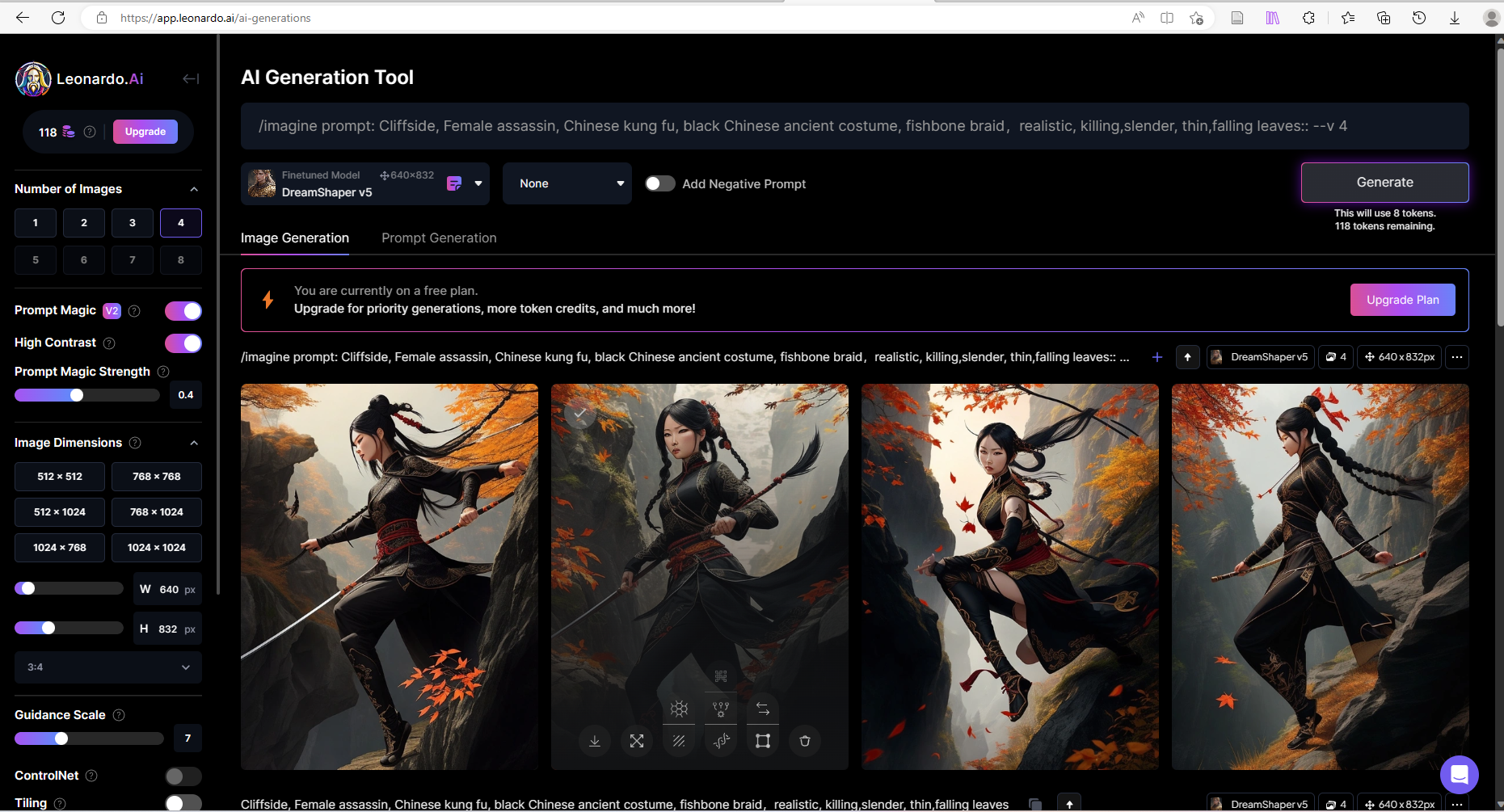Click the honeycomb icon on second image
1504x812 pixels.
point(679,709)
